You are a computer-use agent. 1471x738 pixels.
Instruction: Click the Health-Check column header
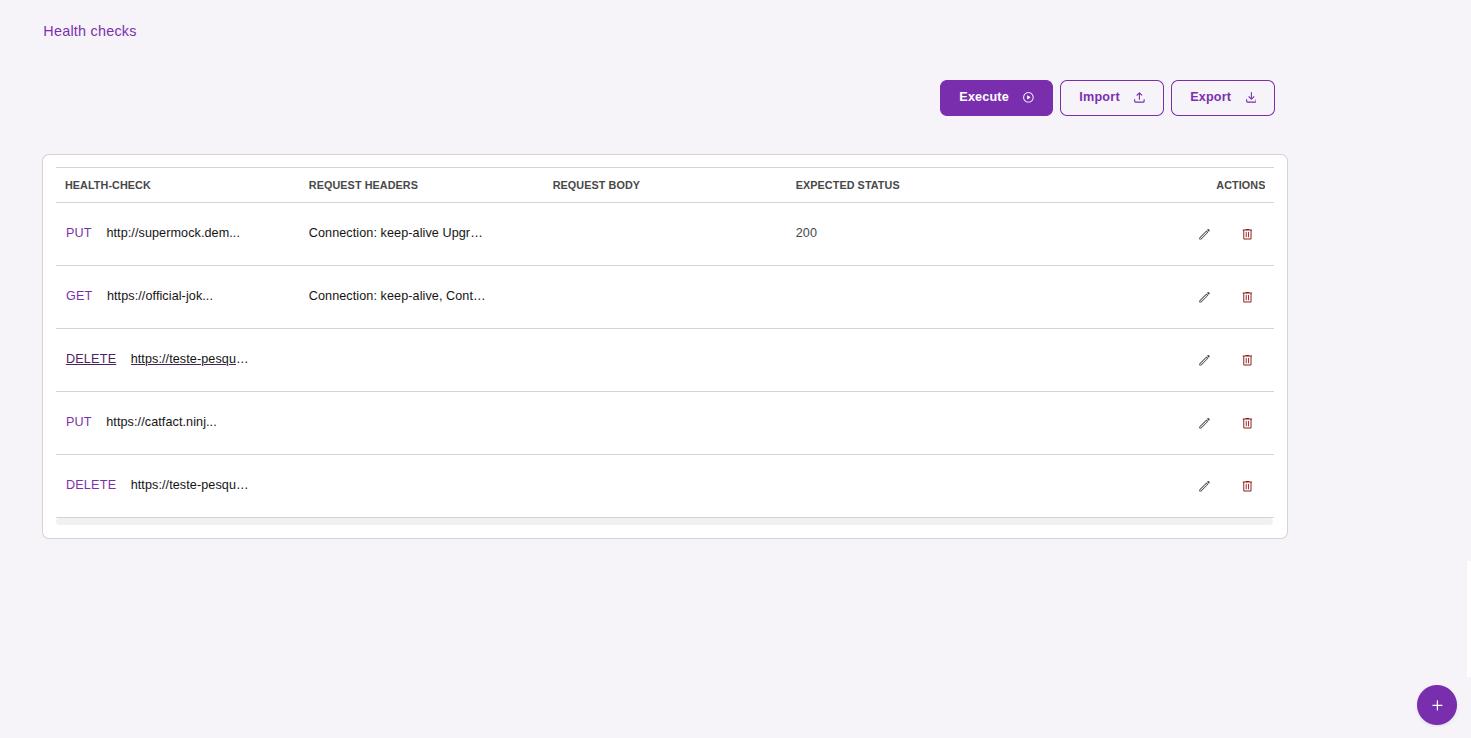(108, 185)
